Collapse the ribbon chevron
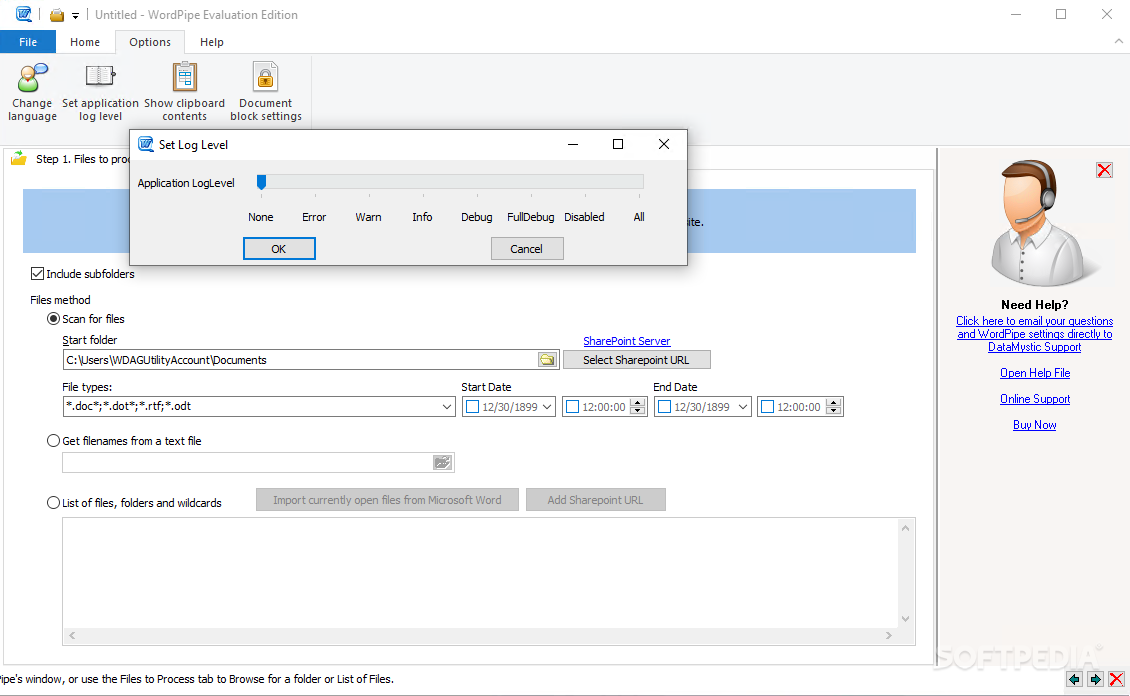The height and width of the screenshot is (696, 1130). pos(1118,42)
